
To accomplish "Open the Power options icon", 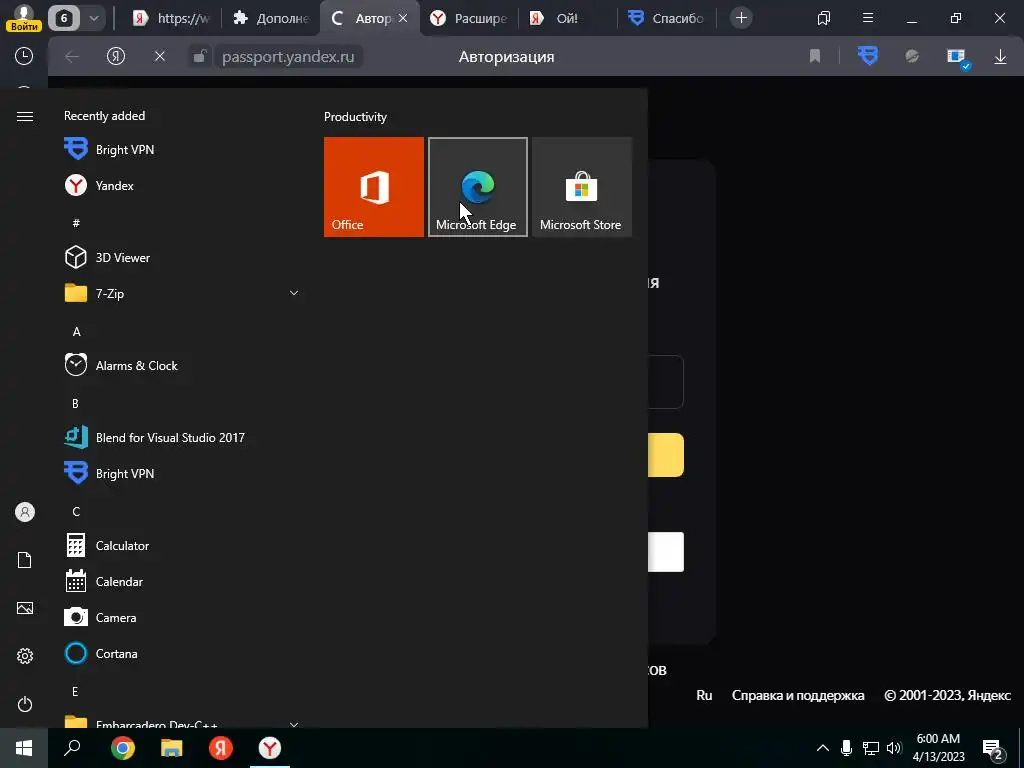I will coord(25,704).
